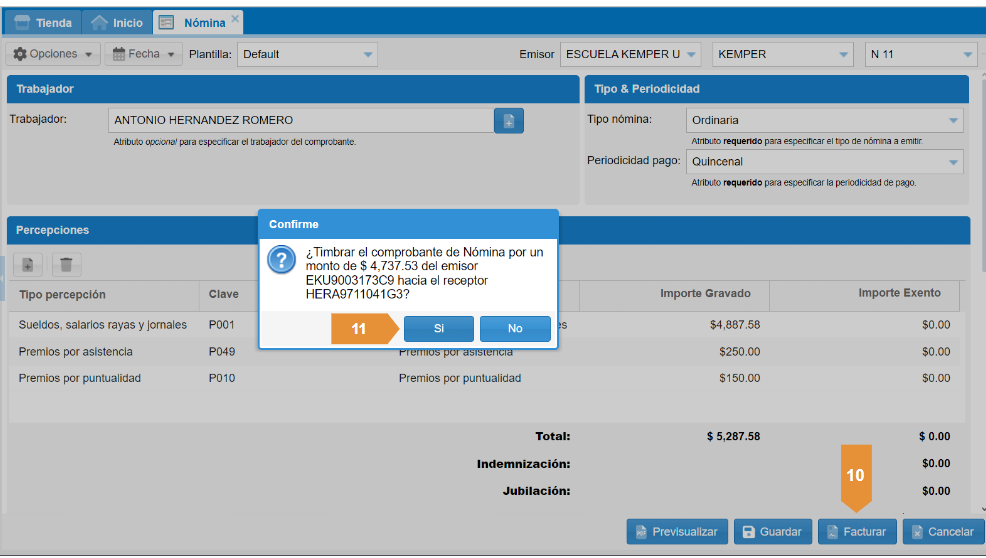The height and width of the screenshot is (558, 986).
Task: Close the Nómina tab with X
Action: 235,19
